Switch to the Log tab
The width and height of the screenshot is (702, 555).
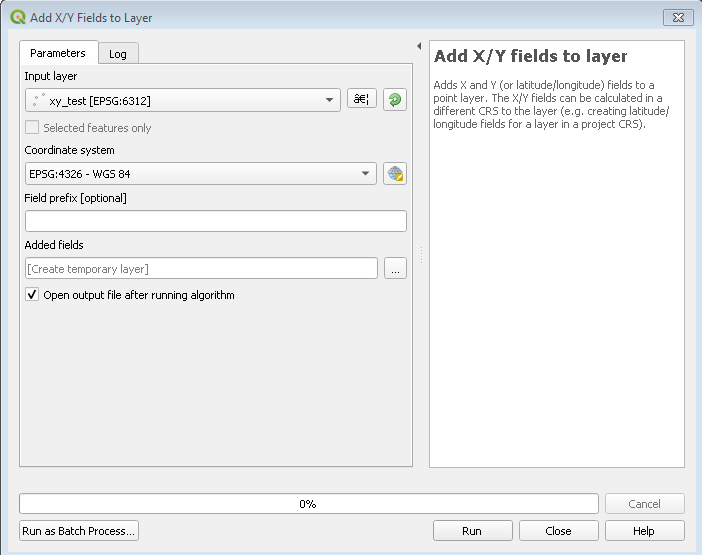118,53
